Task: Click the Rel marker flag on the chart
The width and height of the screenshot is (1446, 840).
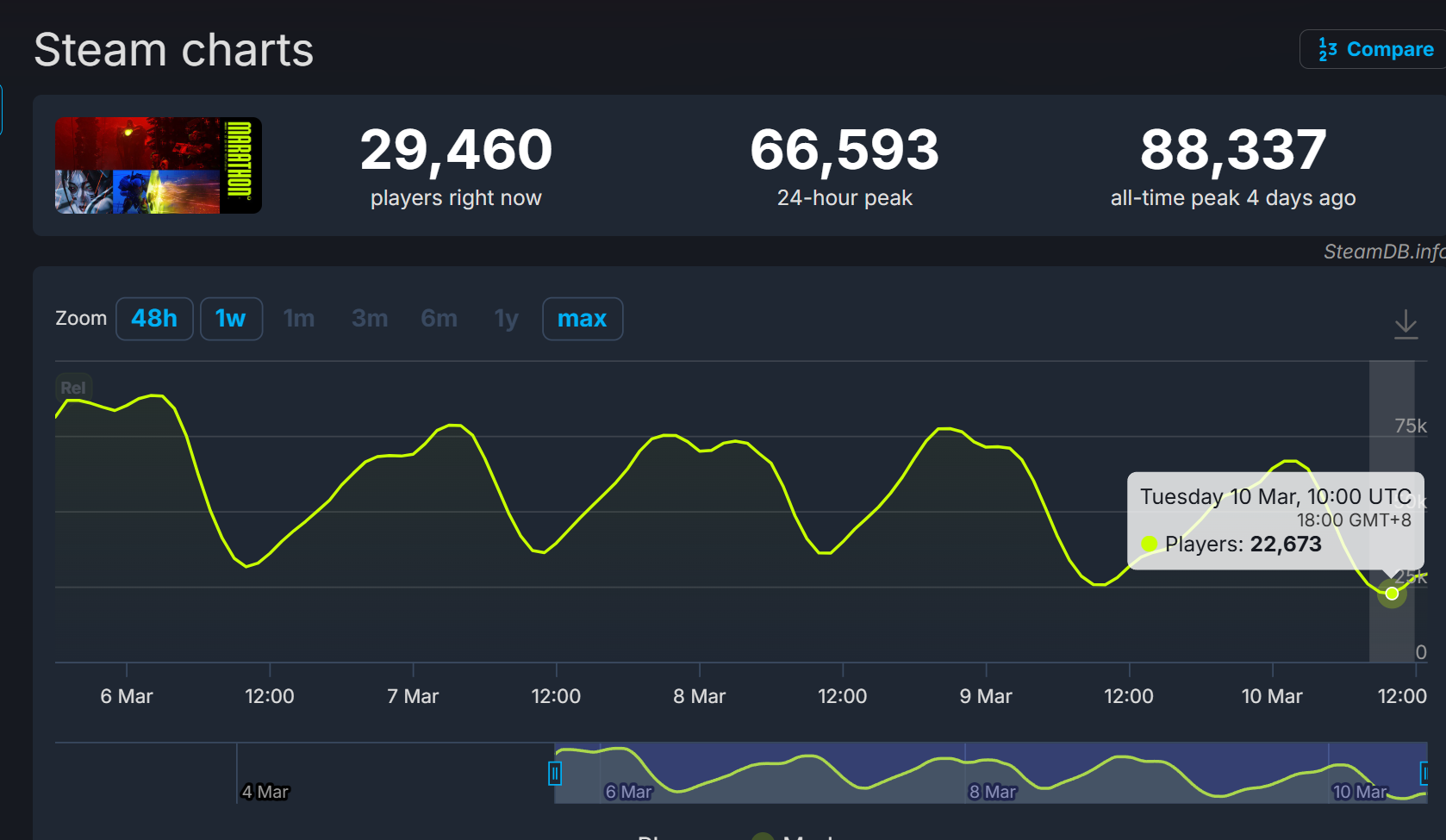Action: pos(73,388)
